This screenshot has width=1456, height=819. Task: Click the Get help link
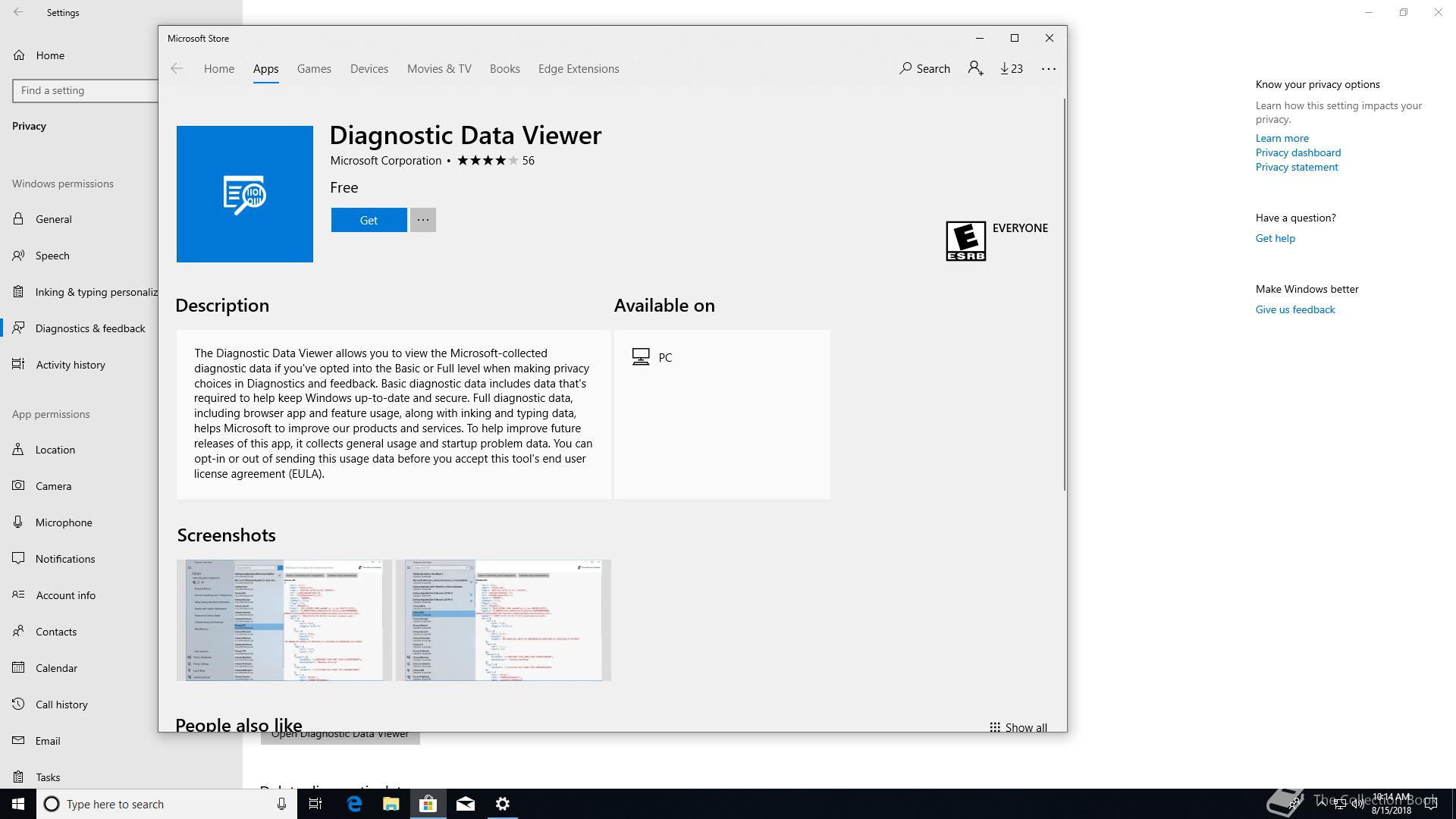tap(1276, 238)
